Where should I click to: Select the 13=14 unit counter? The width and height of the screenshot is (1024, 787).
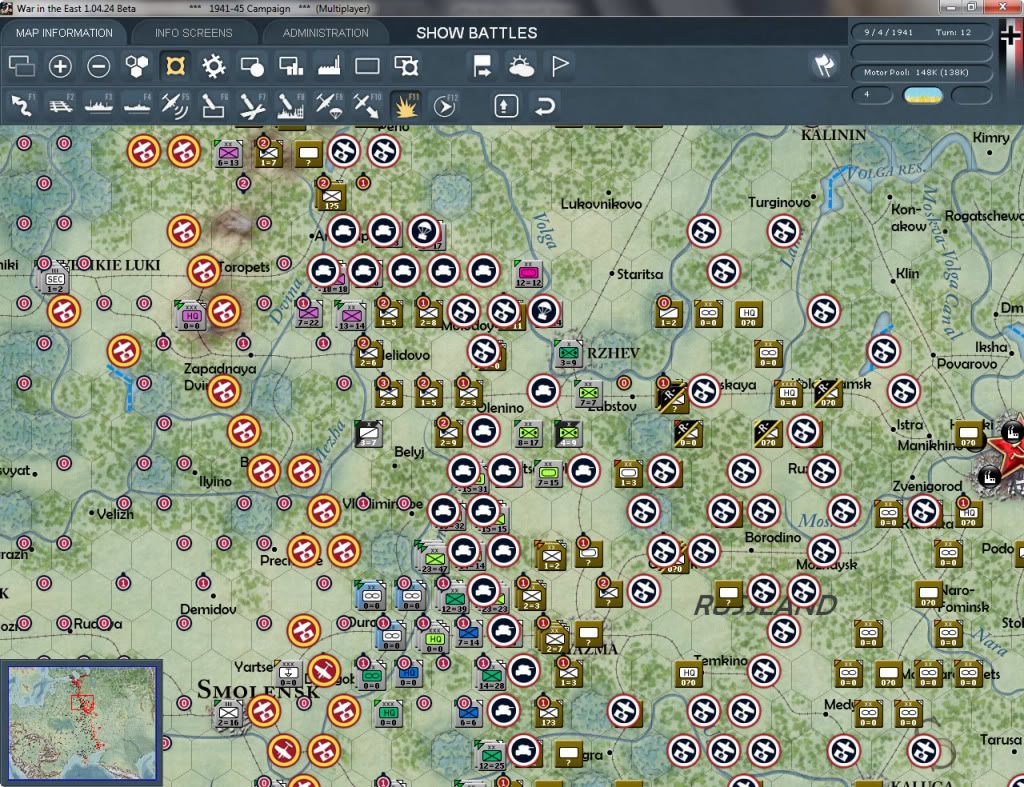pos(351,316)
